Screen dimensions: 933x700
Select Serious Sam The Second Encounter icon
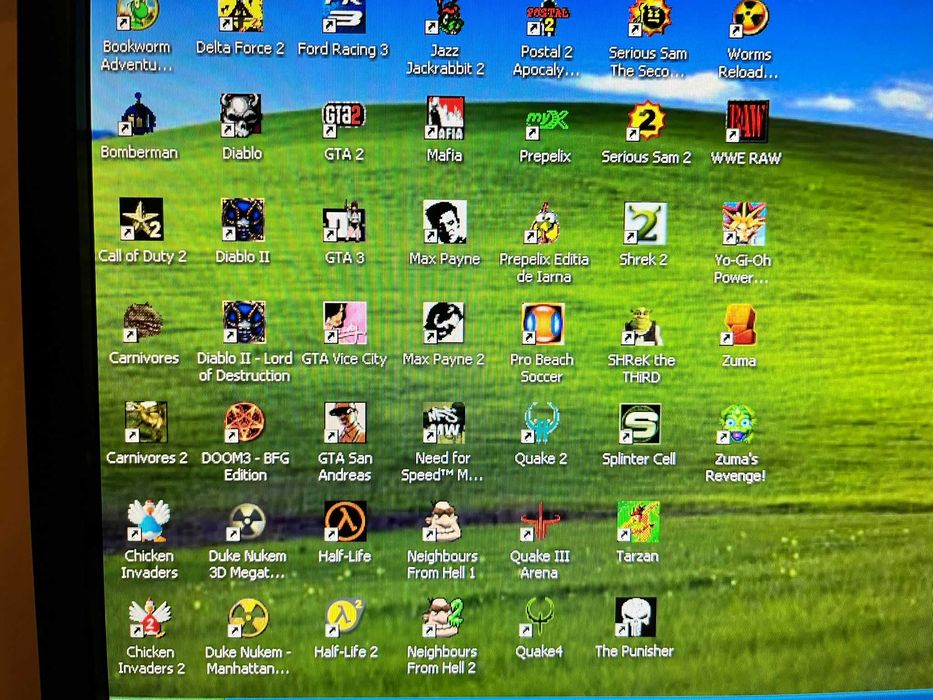[x=649, y=18]
